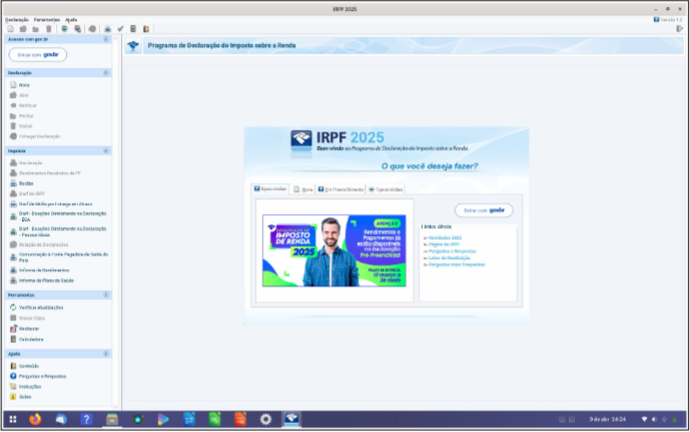The height and width of the screenshot is (432, 690).
Task: Open the settings gear in taskbar
Action: tap(266, 420)
